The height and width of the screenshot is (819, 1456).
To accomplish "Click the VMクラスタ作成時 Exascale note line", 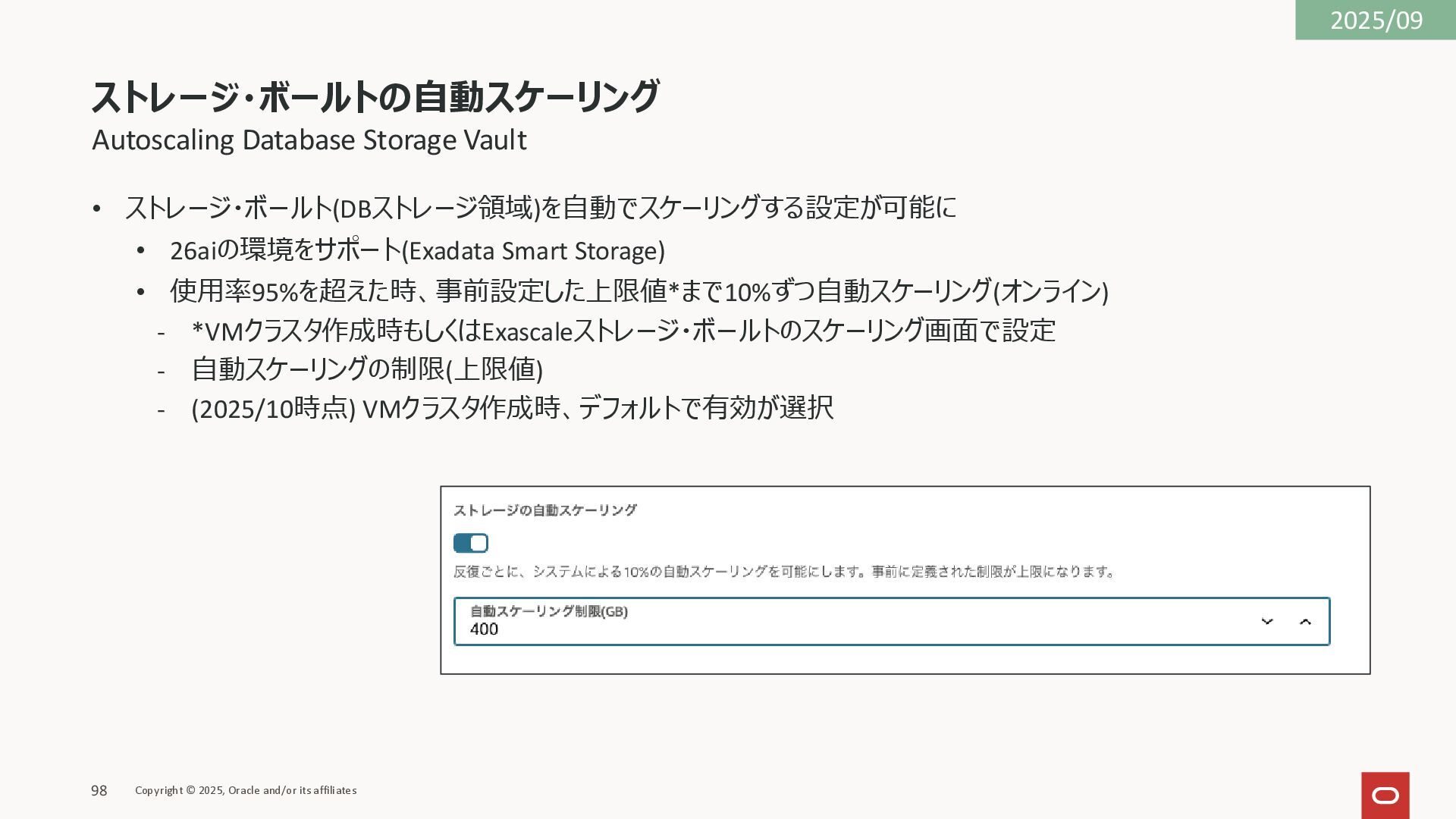I will (x=623, y=331).
